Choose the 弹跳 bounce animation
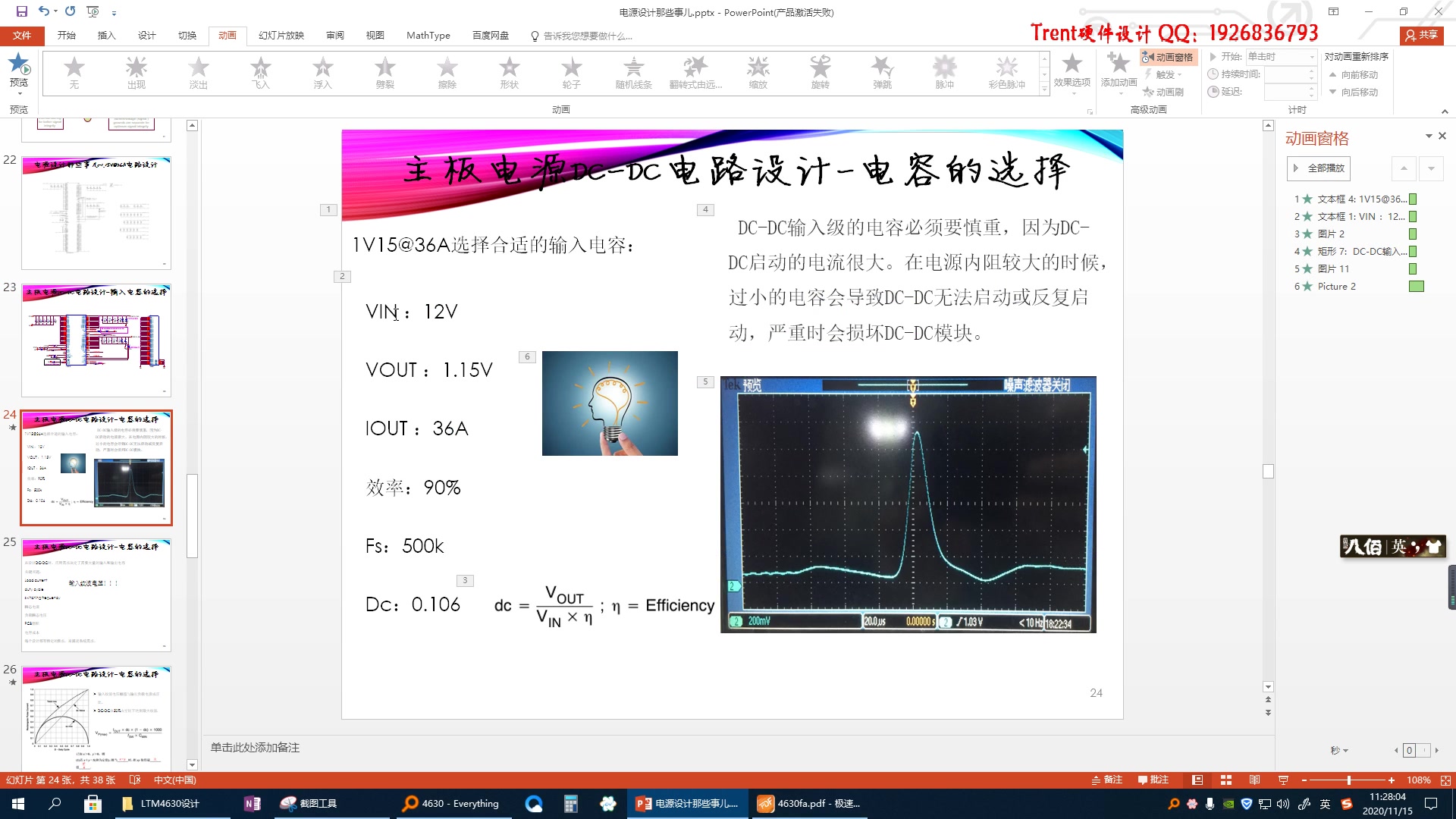 coord(882,73)
